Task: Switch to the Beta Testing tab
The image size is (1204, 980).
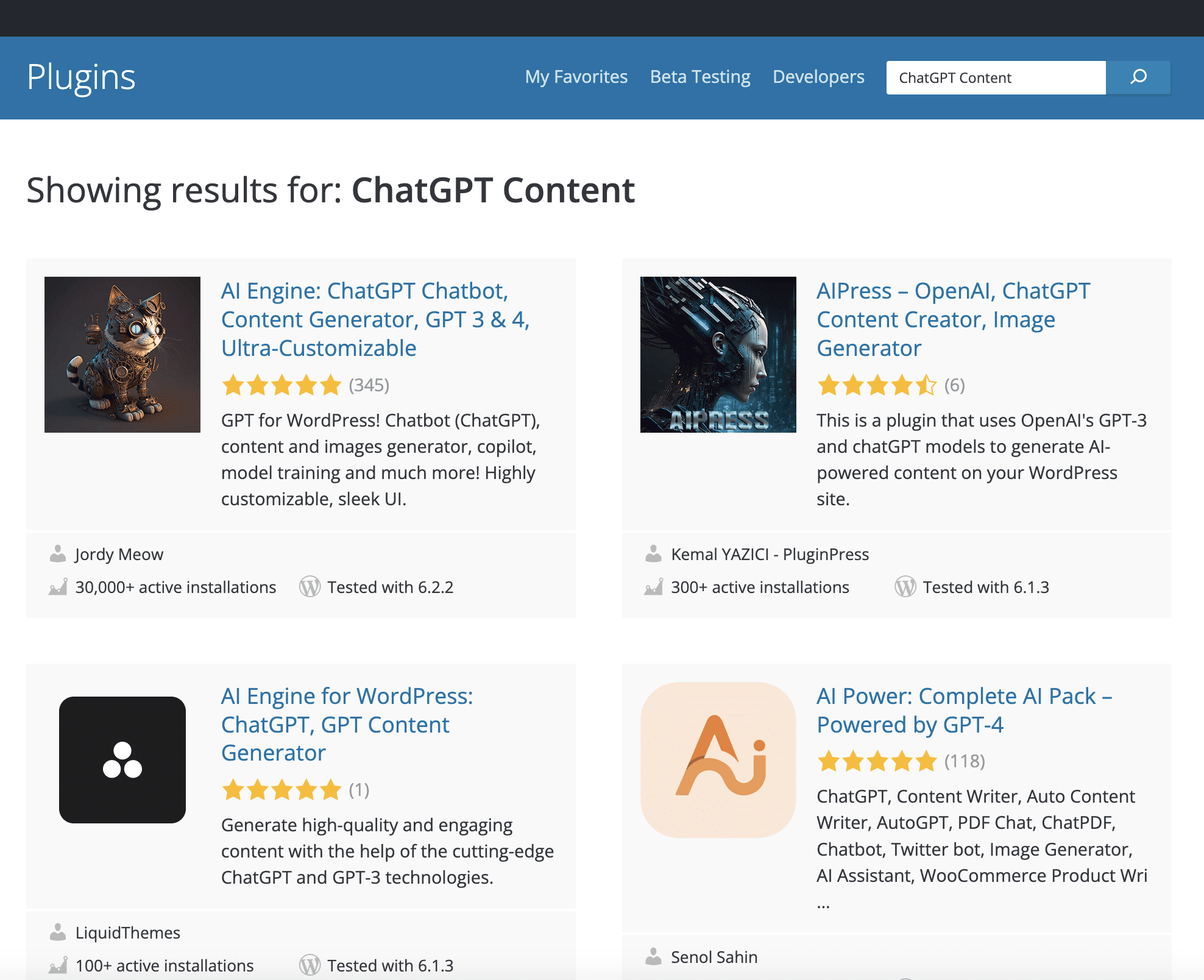Action: [x=700, y=77]
